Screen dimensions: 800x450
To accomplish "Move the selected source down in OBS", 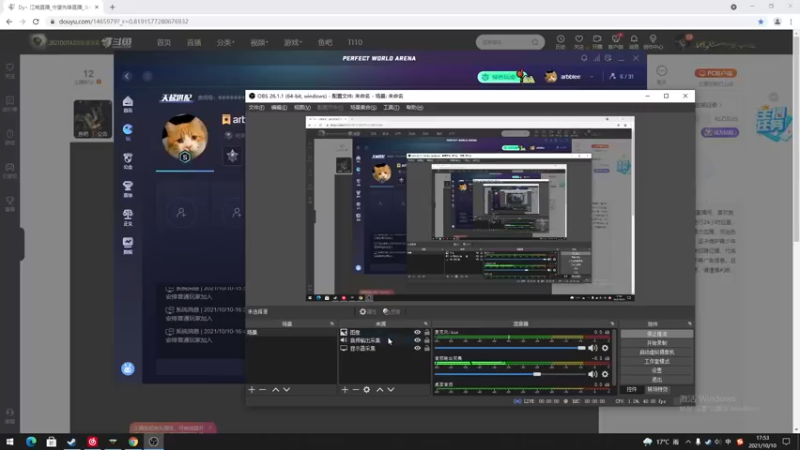I will [x=391, y=389].
